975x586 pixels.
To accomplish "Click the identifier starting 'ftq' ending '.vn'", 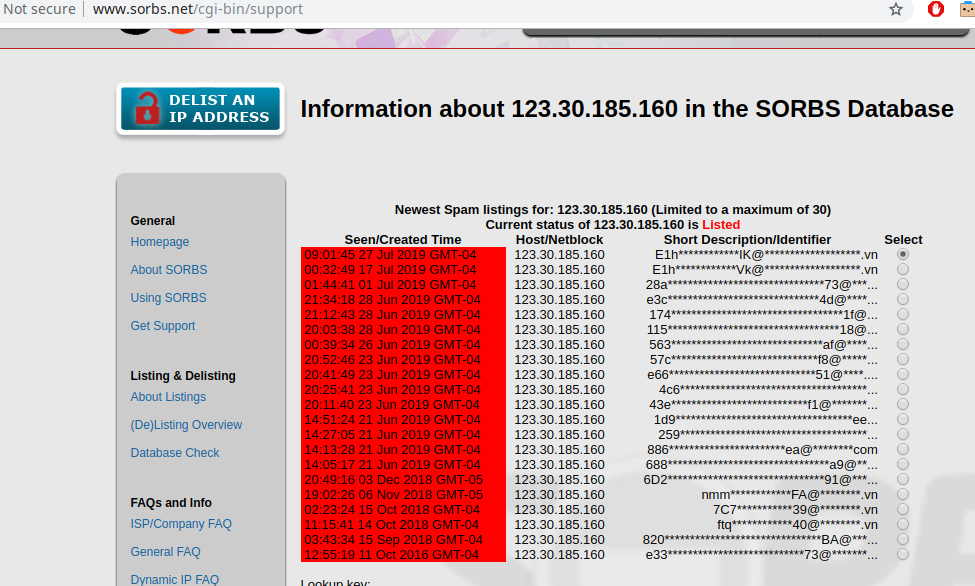I will click(x=797, y=524).
